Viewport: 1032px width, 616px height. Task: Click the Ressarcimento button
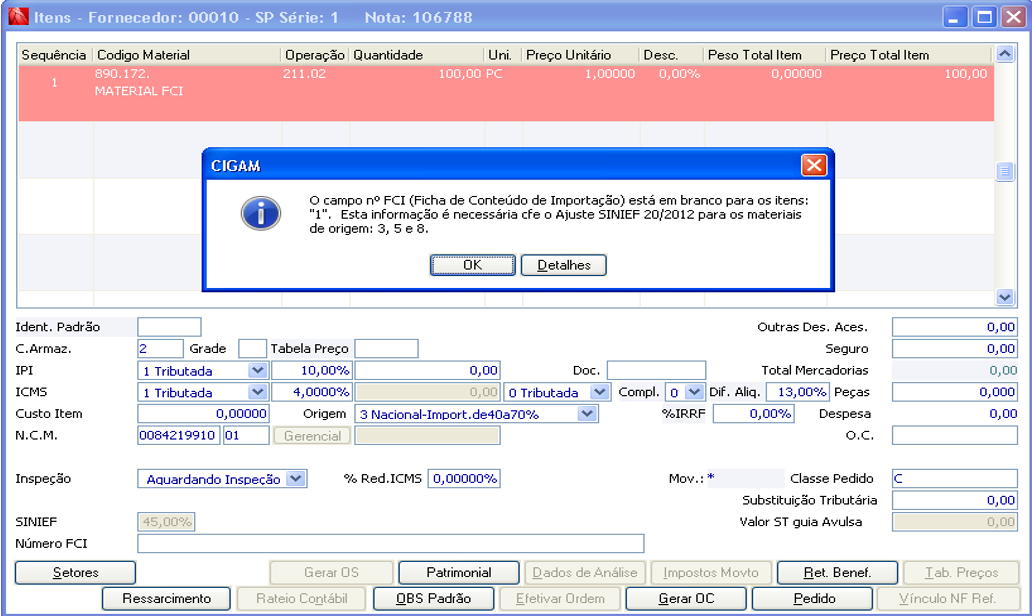point(167,598)
